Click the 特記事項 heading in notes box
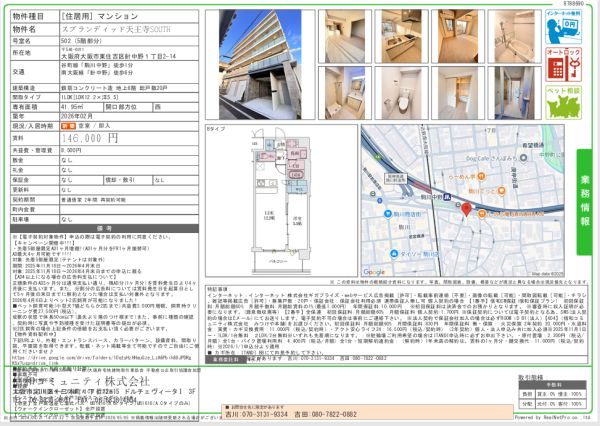Screen dimensions: 600x426 coord(218,290)
